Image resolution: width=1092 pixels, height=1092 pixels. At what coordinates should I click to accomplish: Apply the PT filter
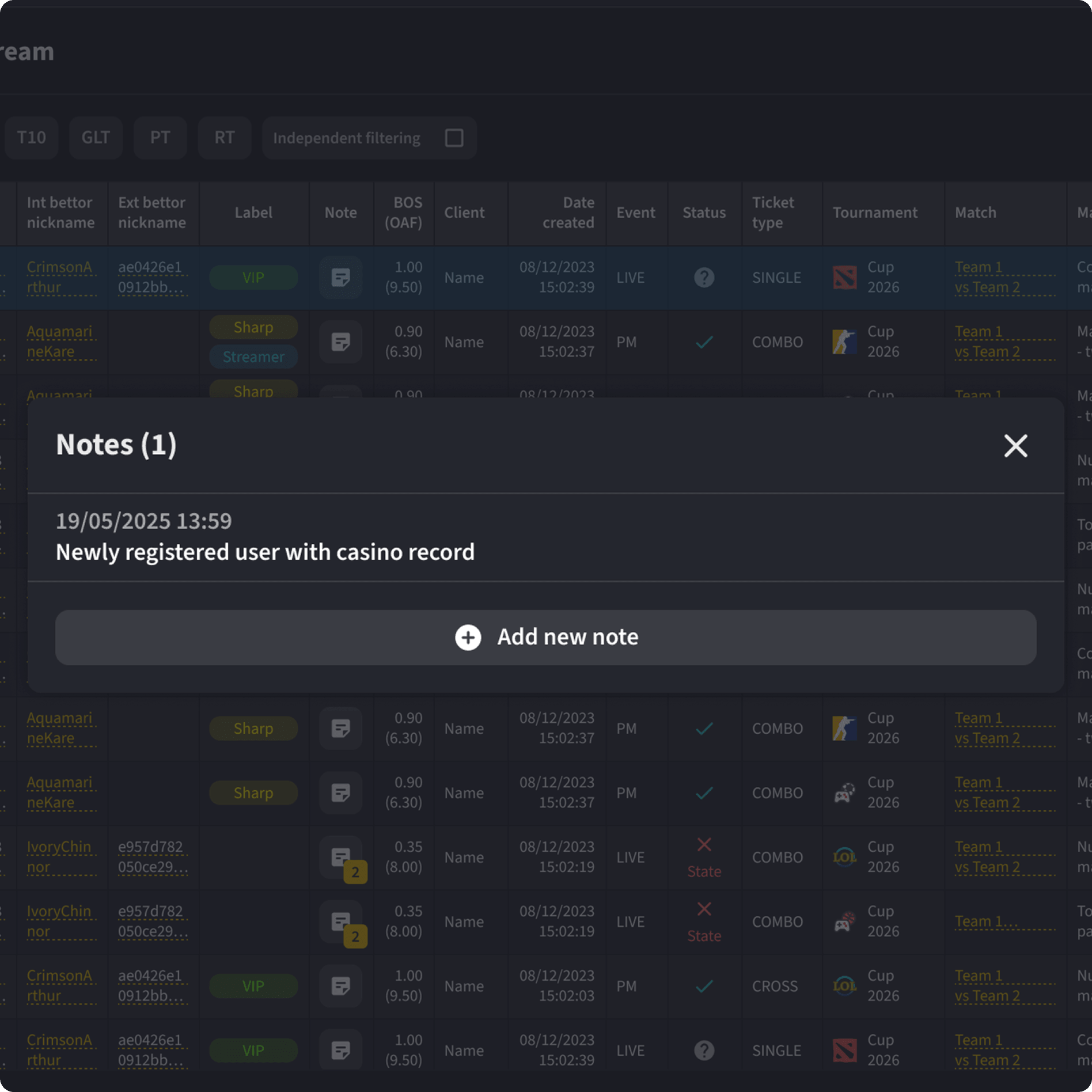[160, 138]
